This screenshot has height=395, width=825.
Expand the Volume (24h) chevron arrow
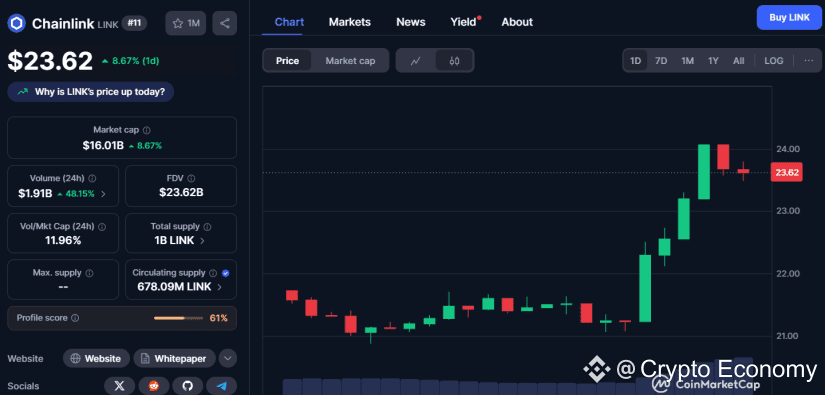coord(103,194)
